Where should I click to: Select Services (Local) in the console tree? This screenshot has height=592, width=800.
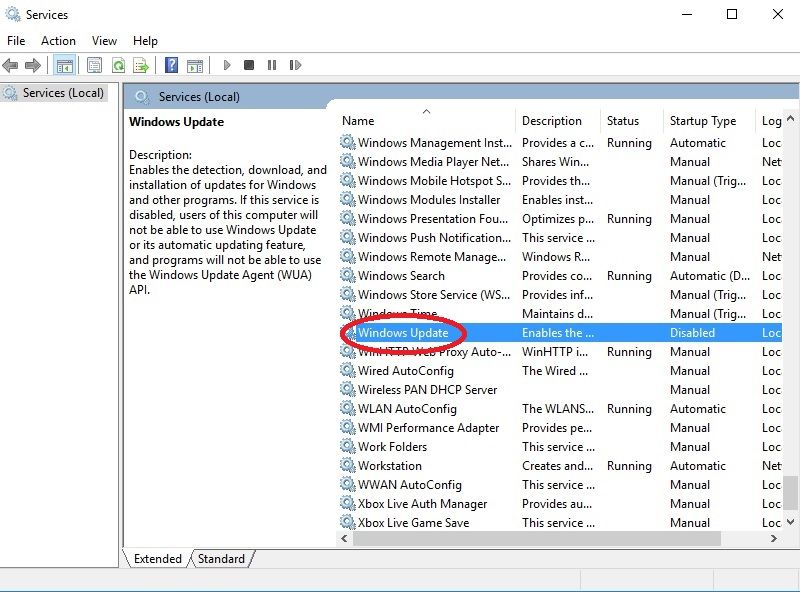coord(63,93)
